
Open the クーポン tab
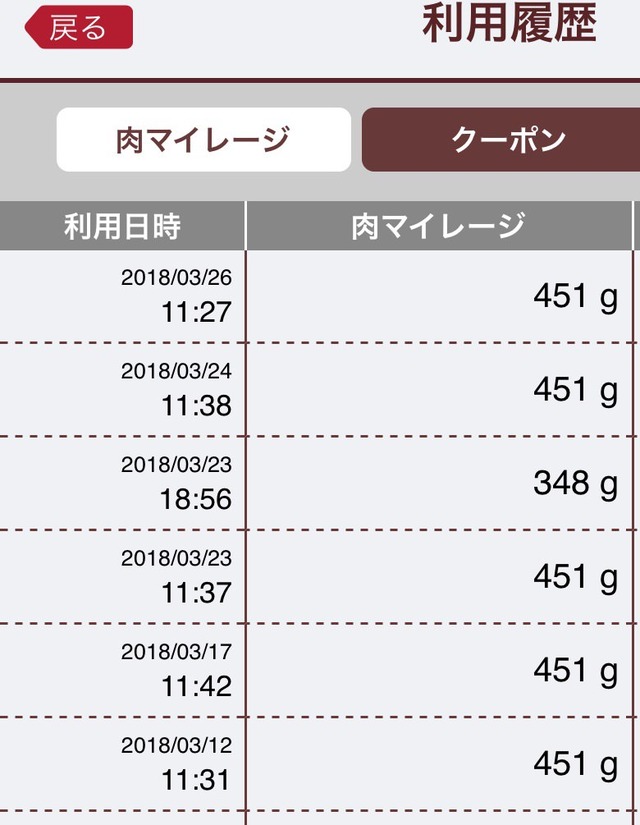500,140
